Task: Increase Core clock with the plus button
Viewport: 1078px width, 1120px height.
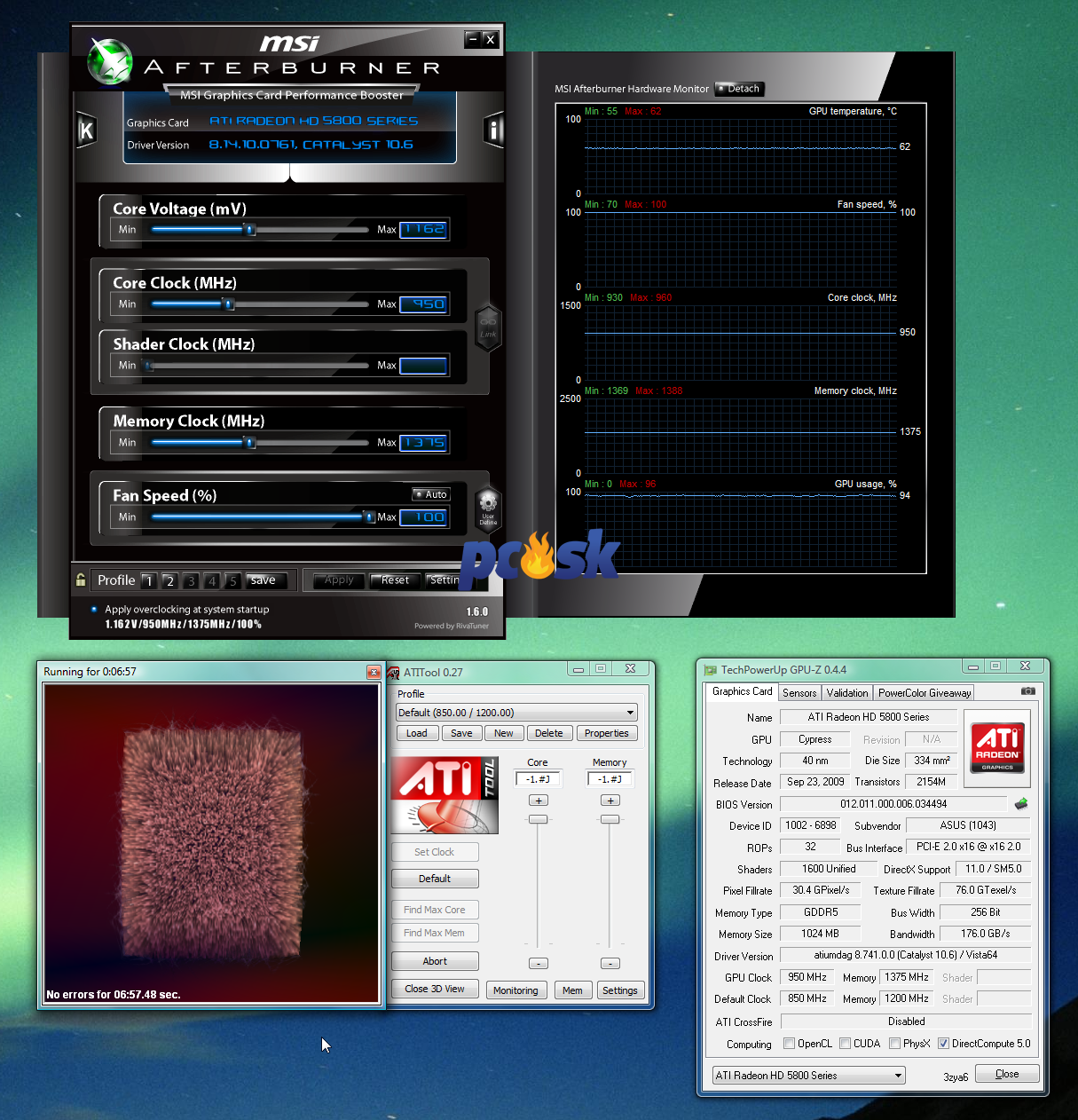Action: (538, 801)
